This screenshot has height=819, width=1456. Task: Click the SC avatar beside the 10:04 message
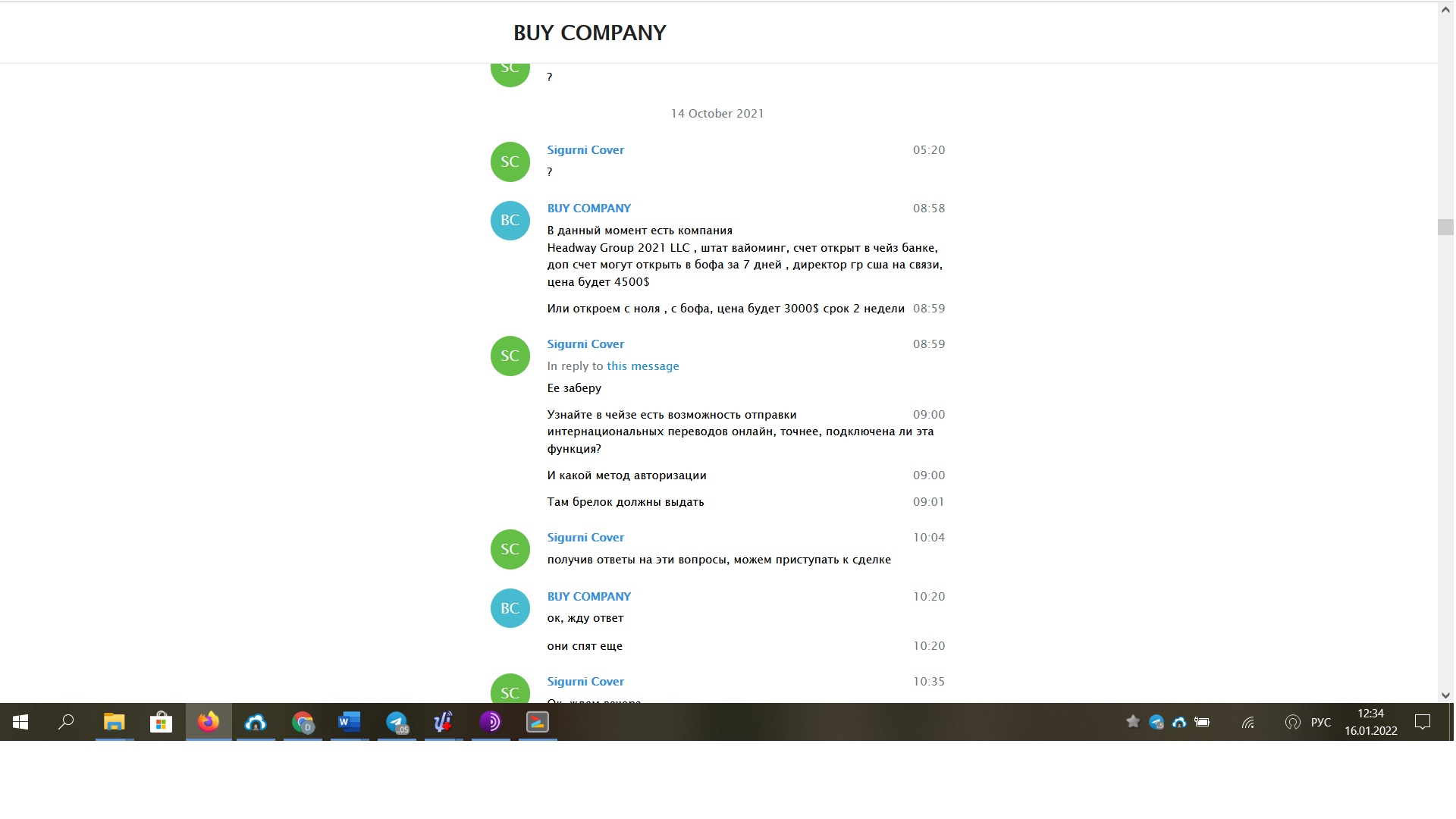(x=510, y=550)
